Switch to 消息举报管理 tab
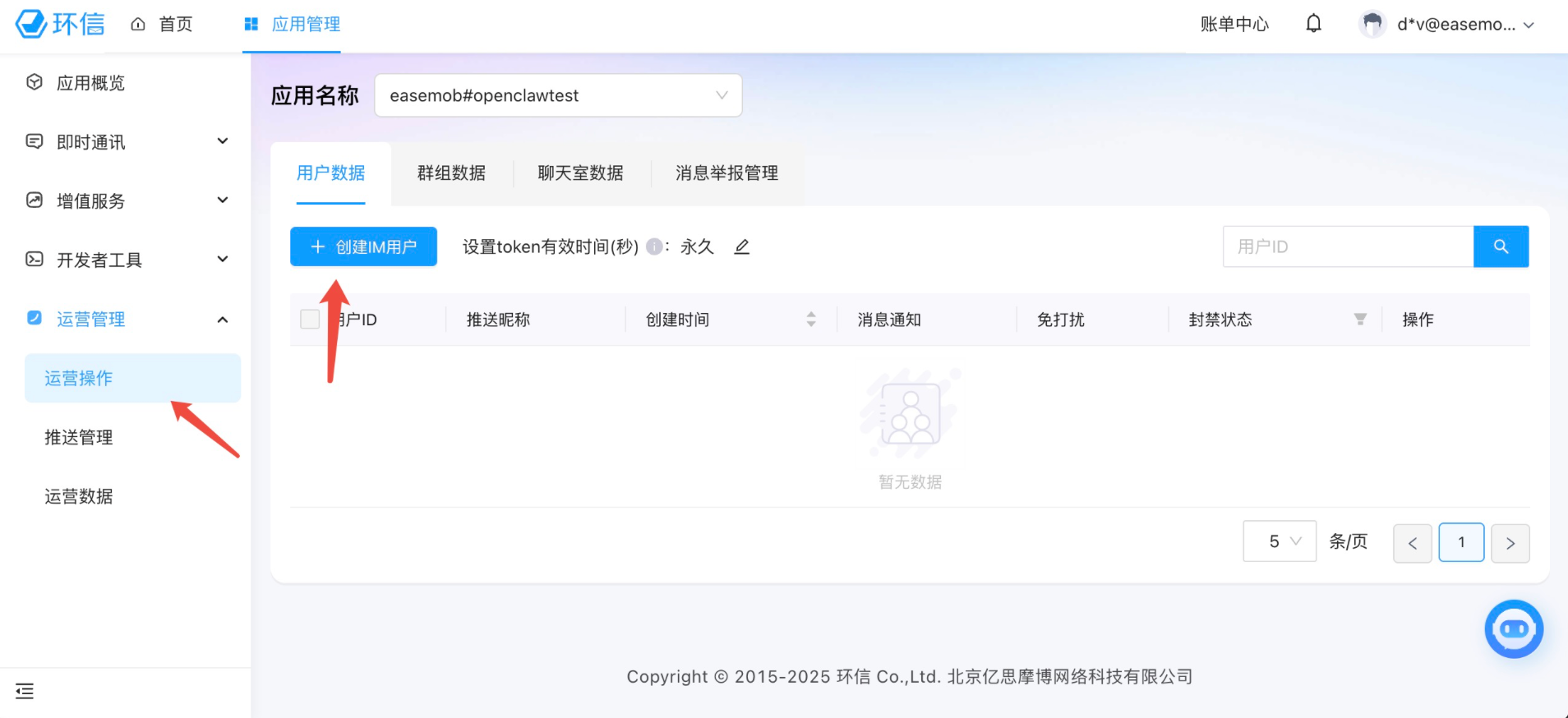Image resolution: width=1568 pixels, height=718 pixels. pyautogui.click(x=726, y=173)
